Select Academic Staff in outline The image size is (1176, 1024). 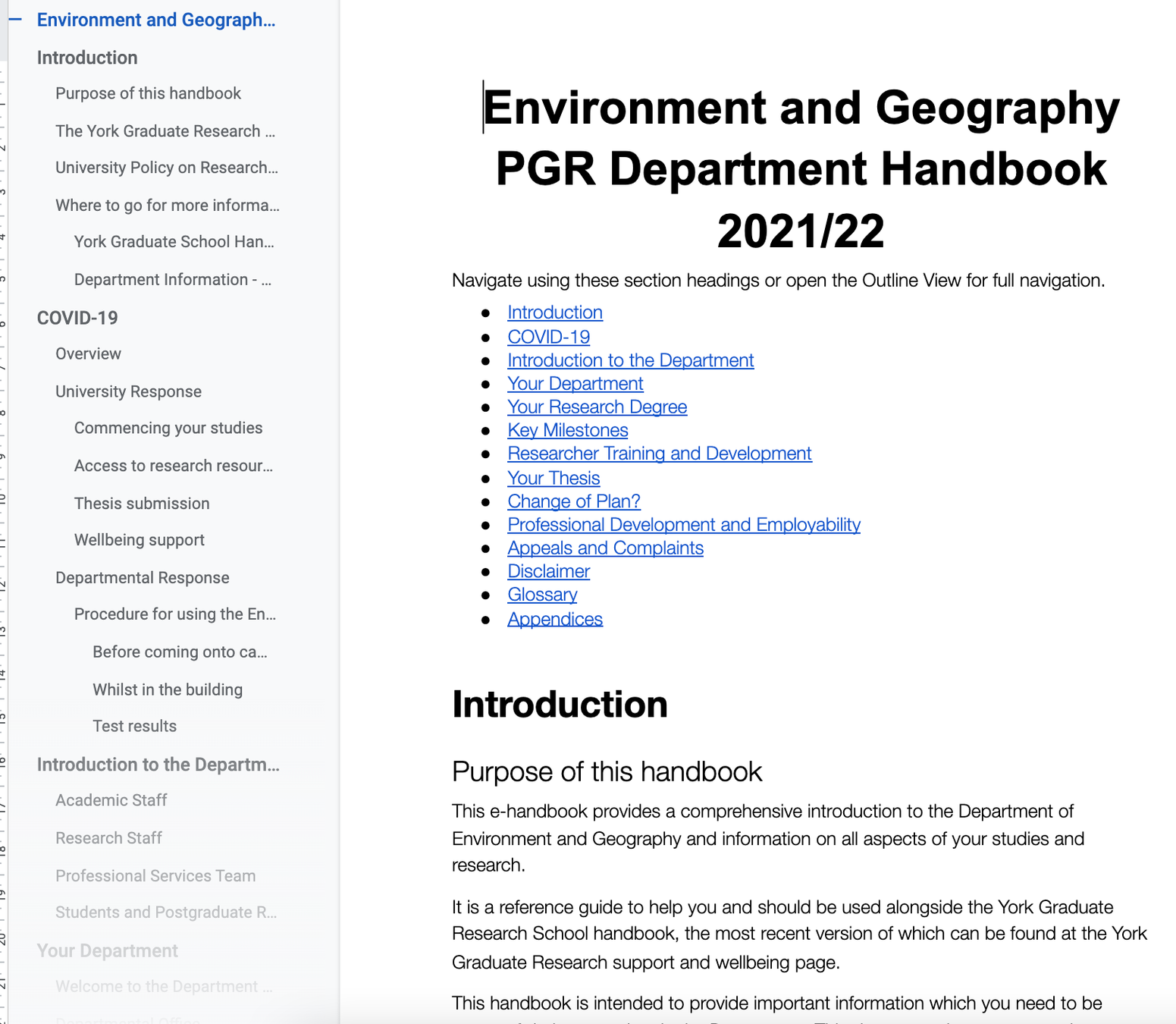pyautogui.click(x=111, y=801)
